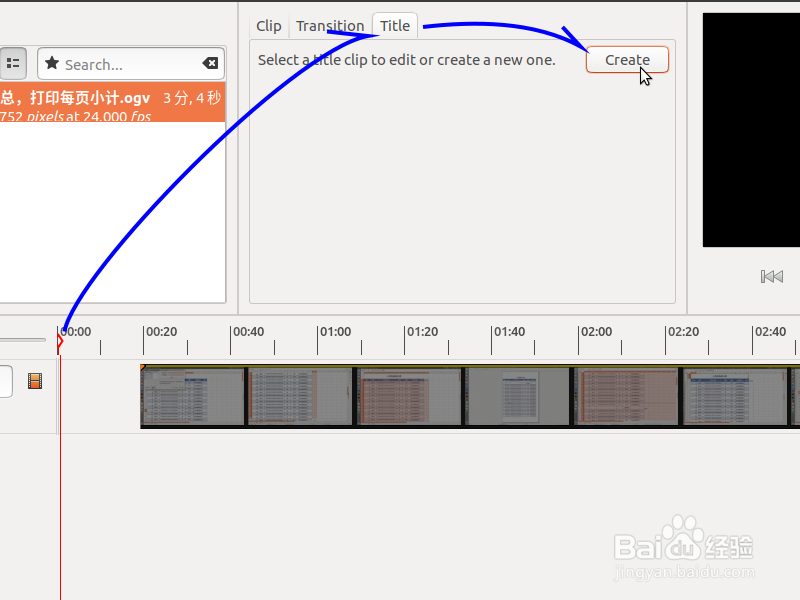Click the 01:40 ruler mark

pos(509,332)
